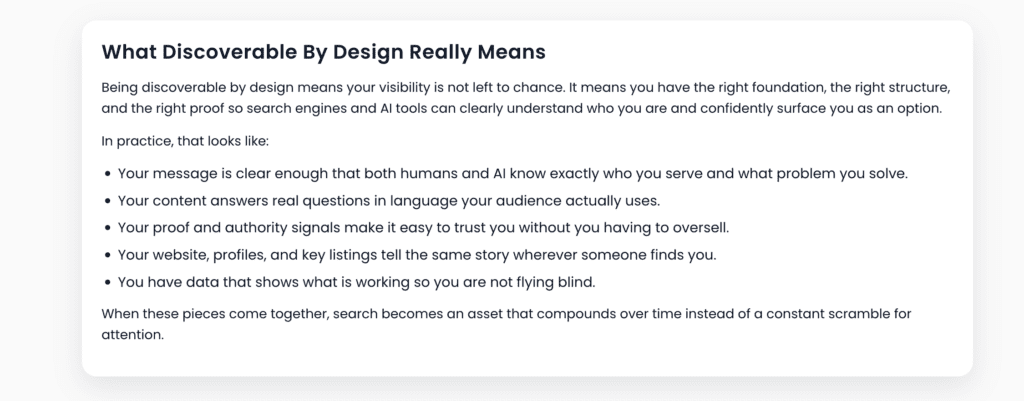Image resolution: width=1024 pixels, height=401 pixels.
Task: Click the bullet dot before 'You have data'
Action: pos(107,282)
